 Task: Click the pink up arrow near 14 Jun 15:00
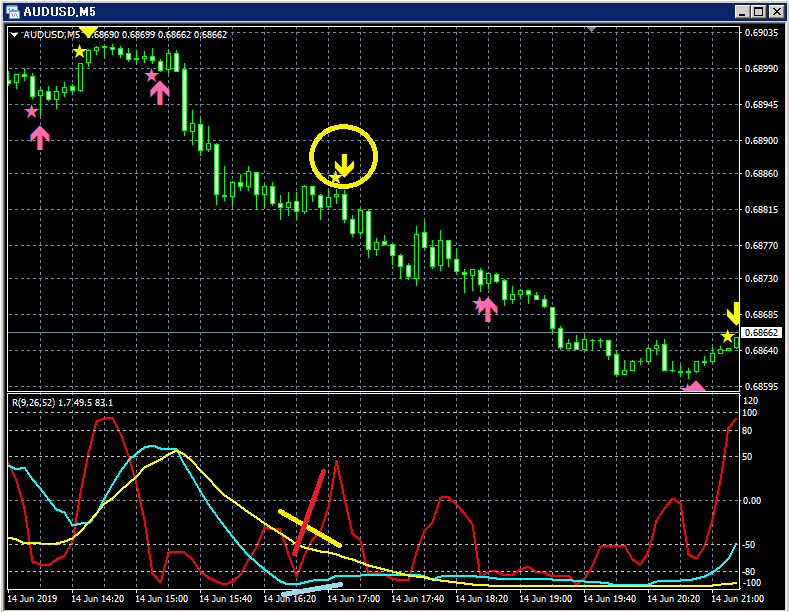[160, 93]
